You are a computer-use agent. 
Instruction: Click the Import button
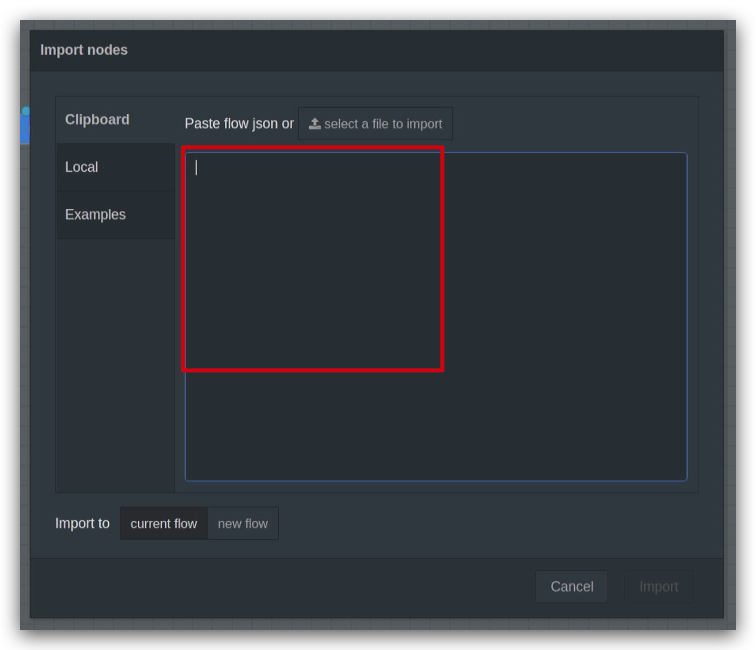pos(659,587)
